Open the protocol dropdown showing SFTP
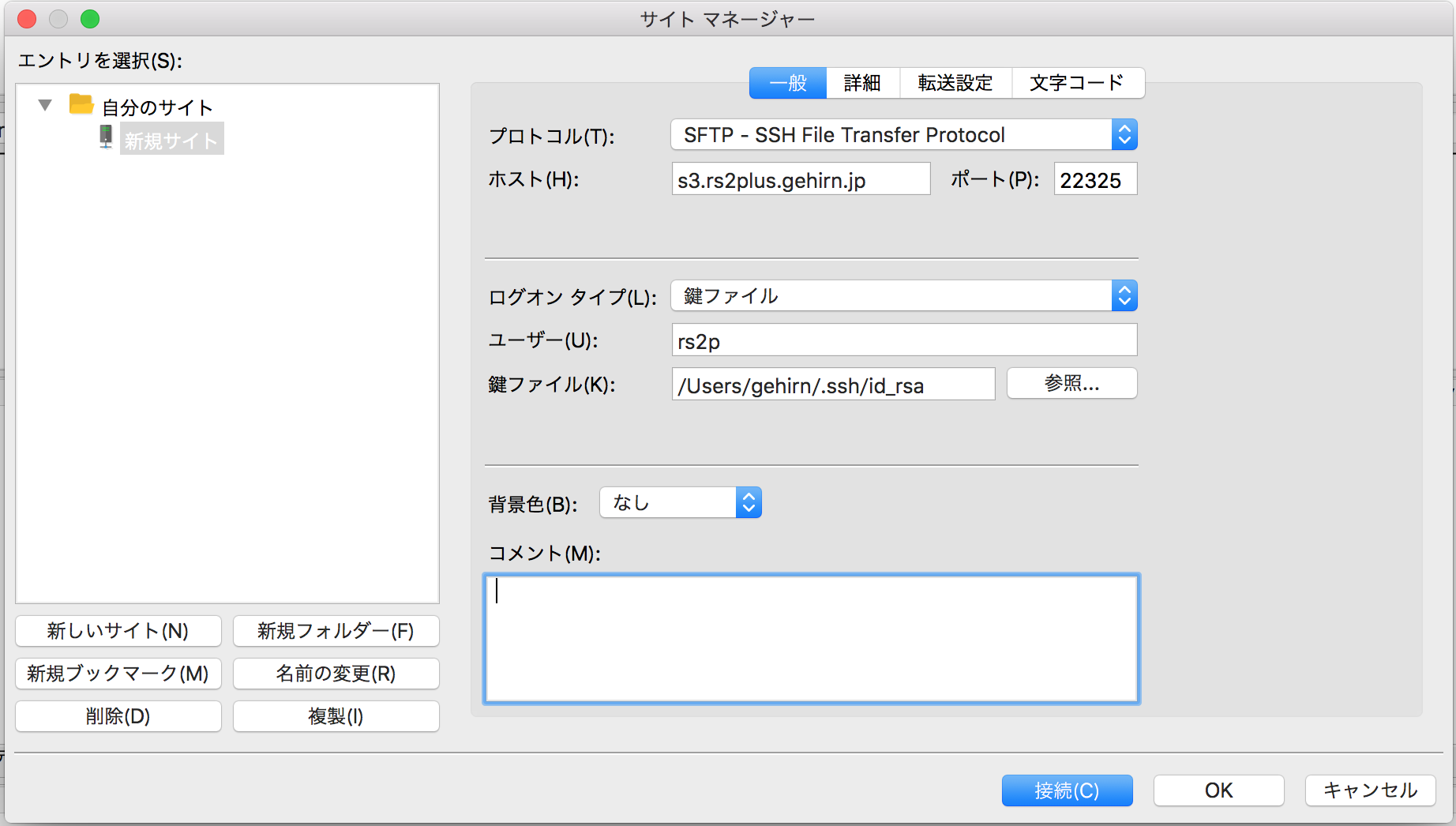The width and height of the screenshot is (1456, 826). [x=903, y=135]
